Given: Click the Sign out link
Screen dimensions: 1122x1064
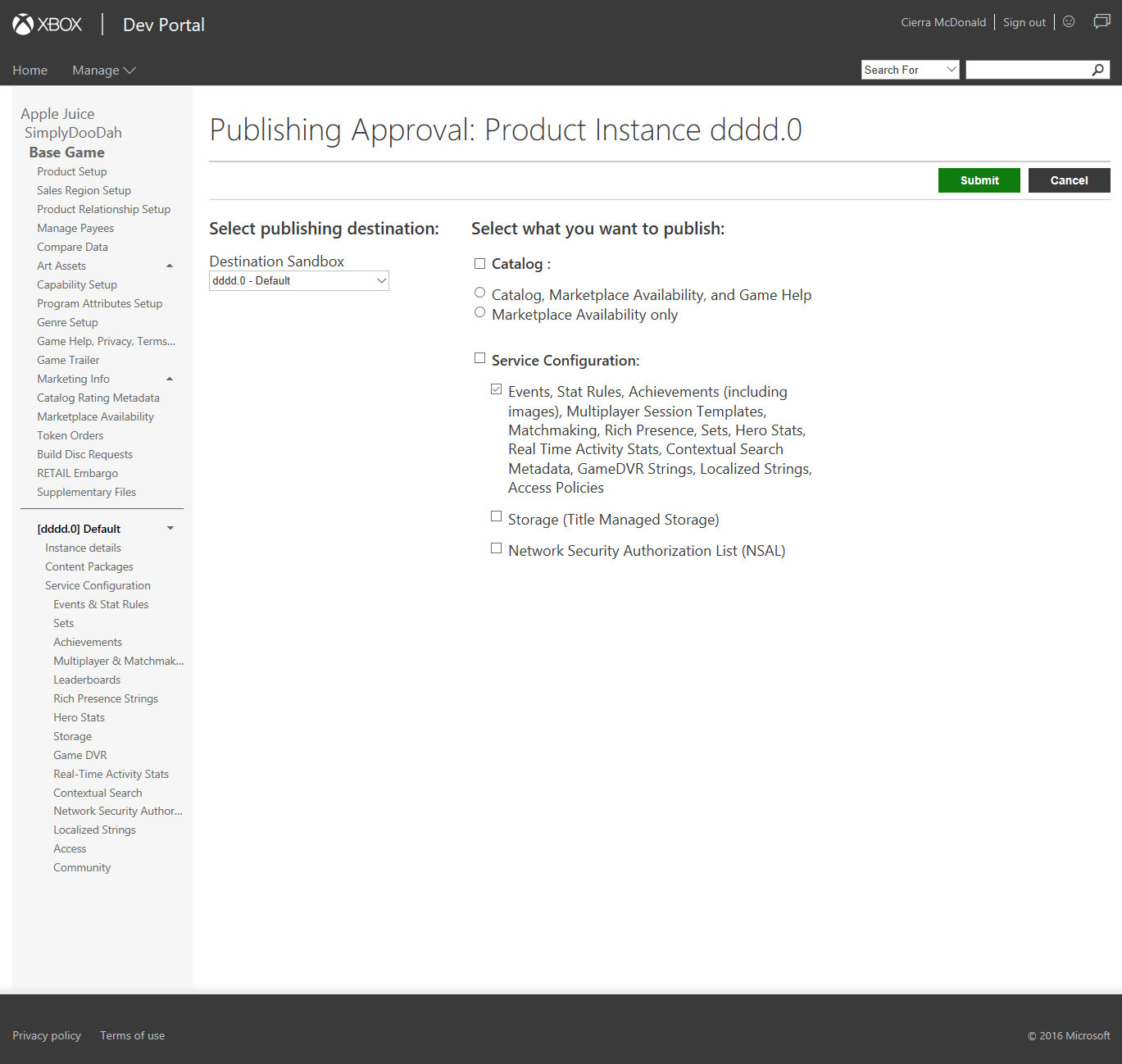Looking at the screenshot, I should pyautogui.click(x=1024, y=22).
